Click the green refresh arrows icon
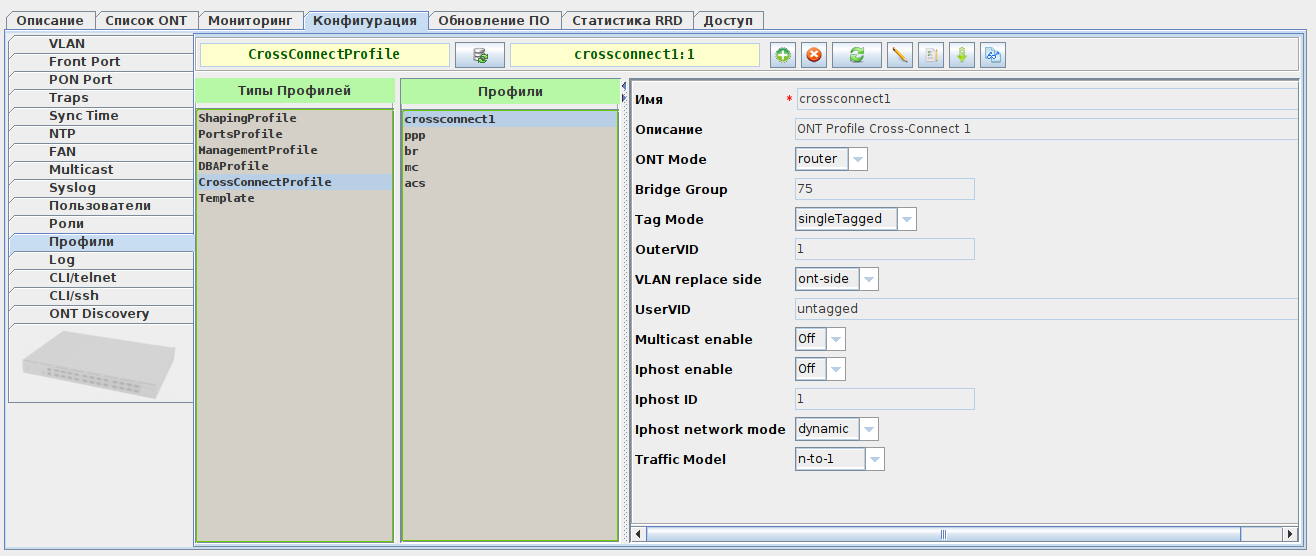1316x556 pixels. click(x=857, y=55)
